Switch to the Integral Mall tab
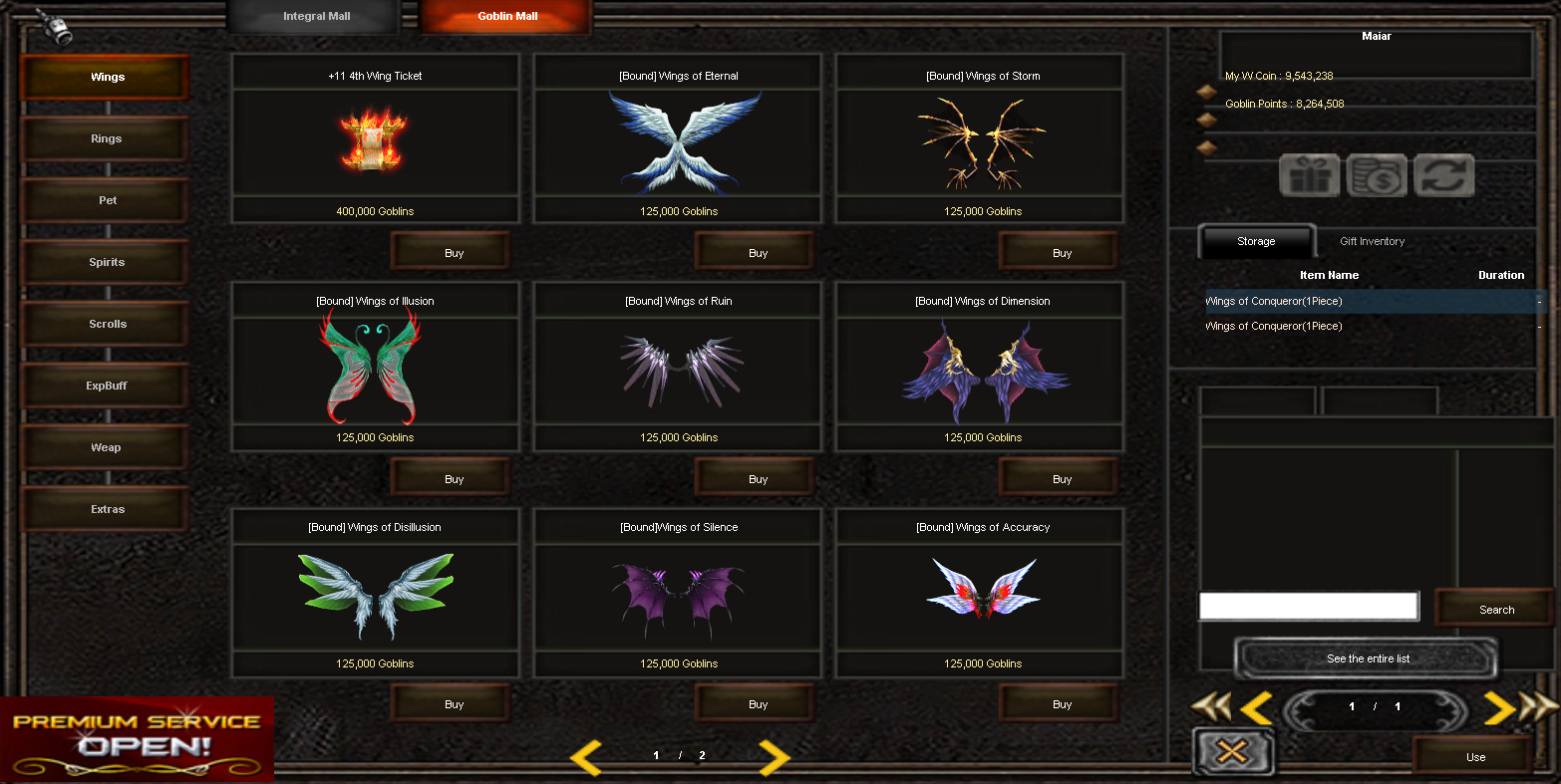The width and height of the screenshot is (1561, 784). click(x=316, y=16)
